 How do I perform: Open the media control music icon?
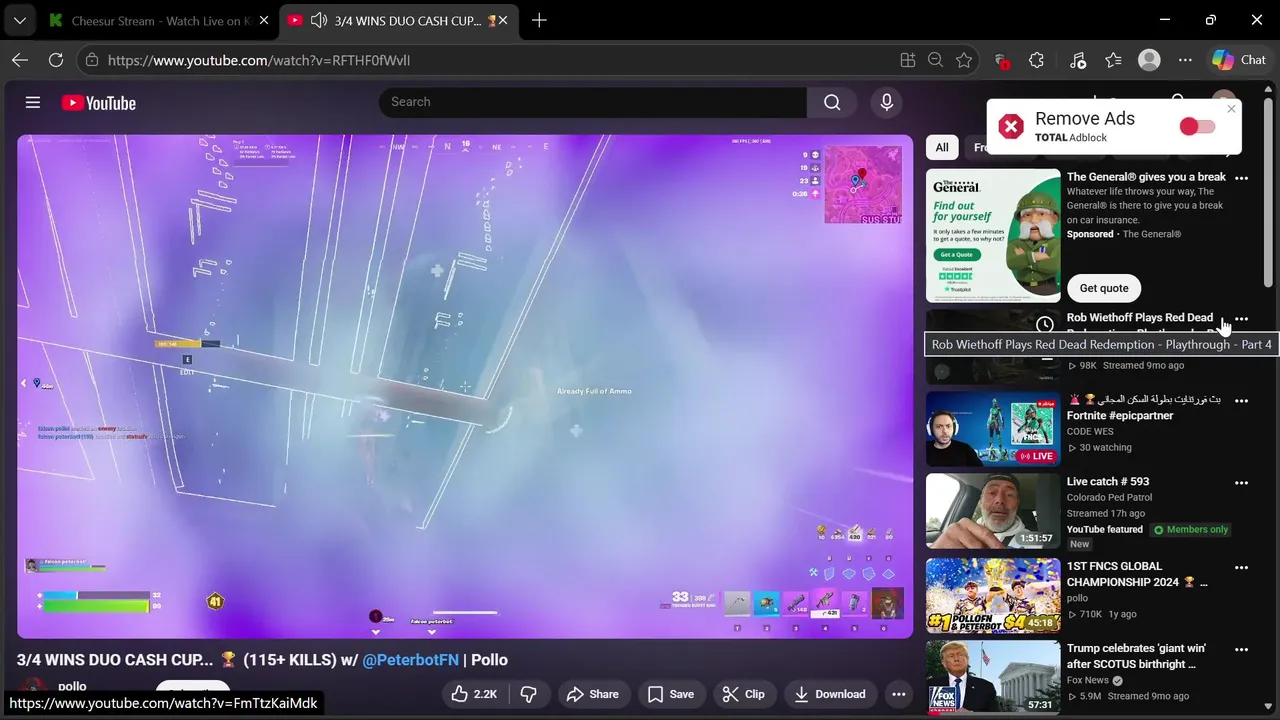tap(1078, 60)
